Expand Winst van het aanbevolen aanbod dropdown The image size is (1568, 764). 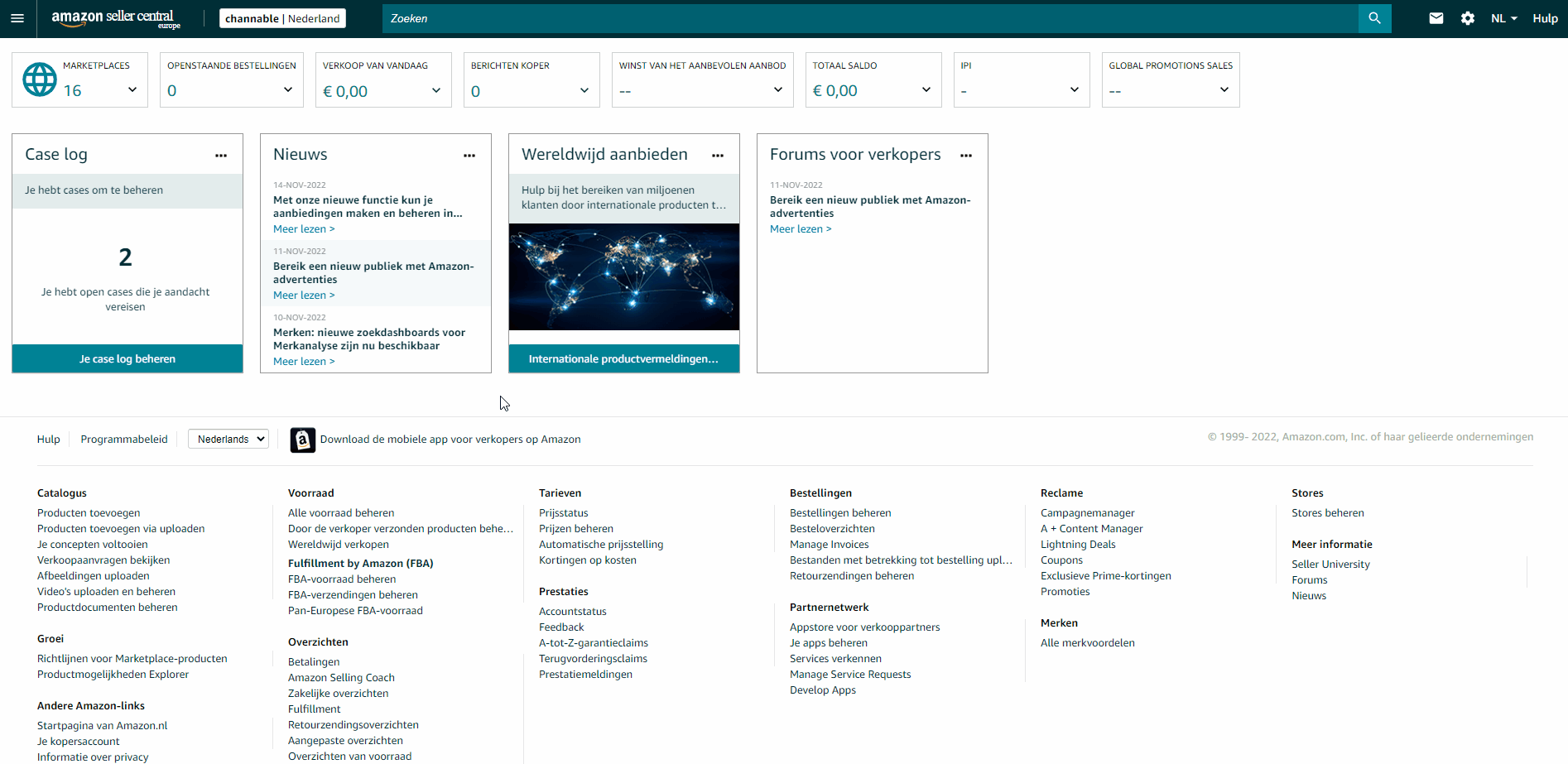778,89
